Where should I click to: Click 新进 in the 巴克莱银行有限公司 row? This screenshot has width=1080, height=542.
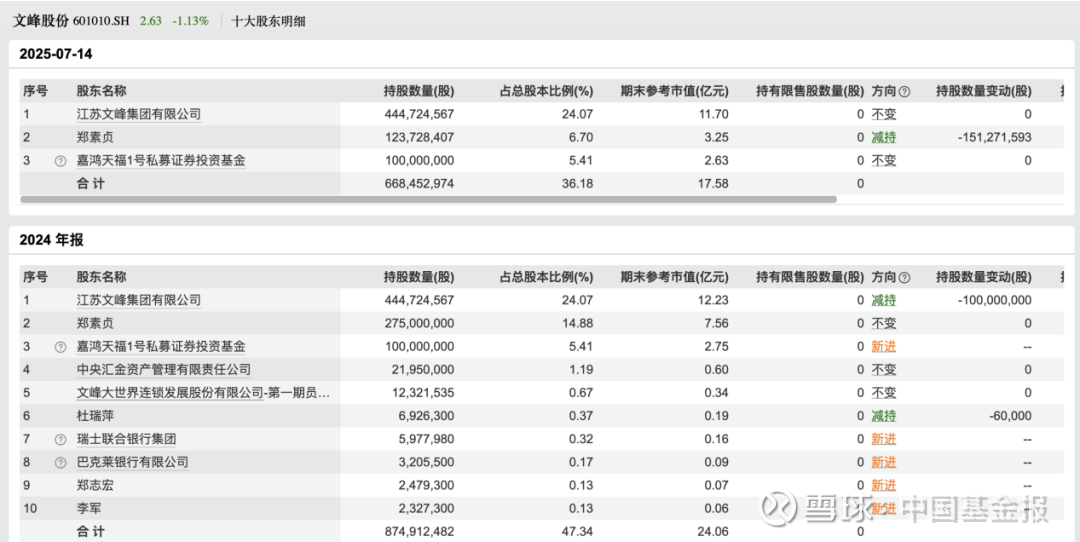884,462
